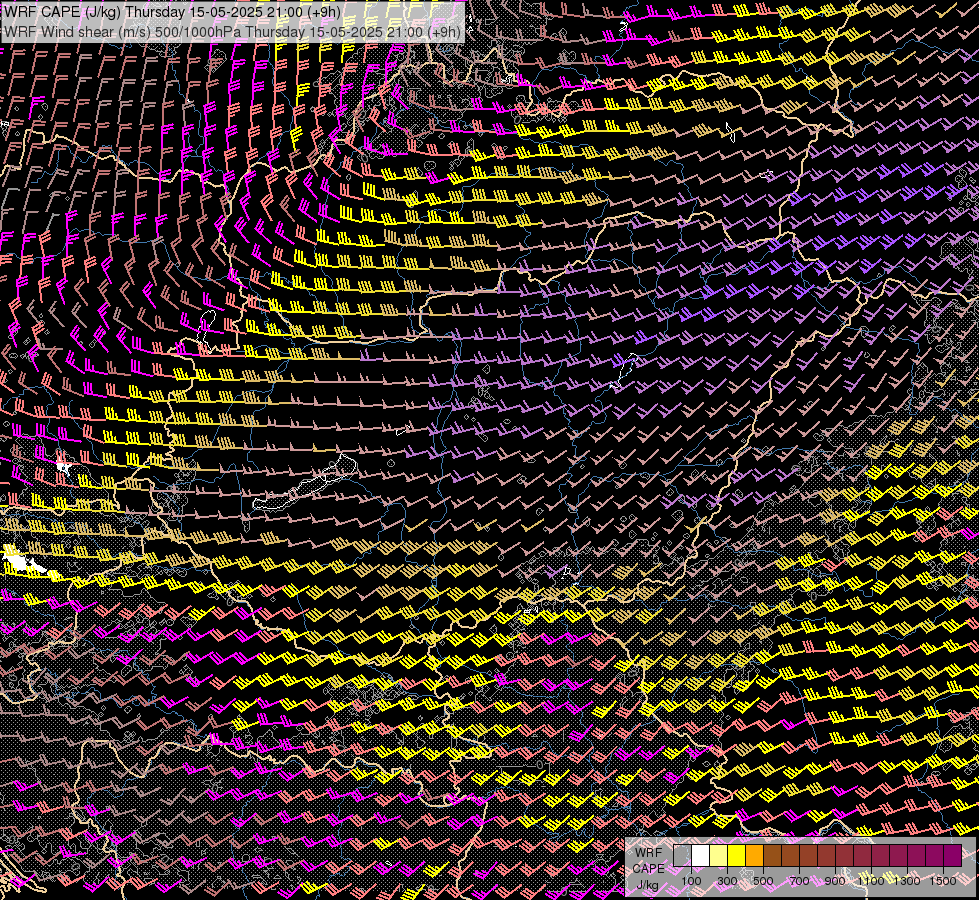Click the large elongated white lake outline
This screenshot has width=979, height=900.
(305, 483)
